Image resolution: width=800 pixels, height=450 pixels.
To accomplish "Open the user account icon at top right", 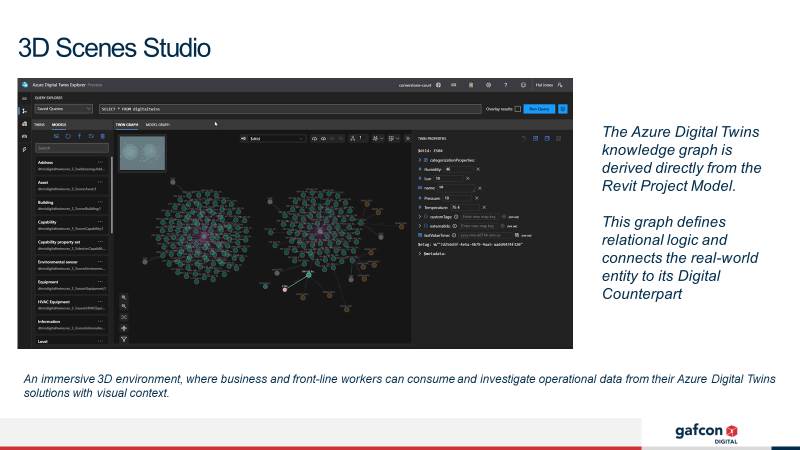I will point(560,85).
